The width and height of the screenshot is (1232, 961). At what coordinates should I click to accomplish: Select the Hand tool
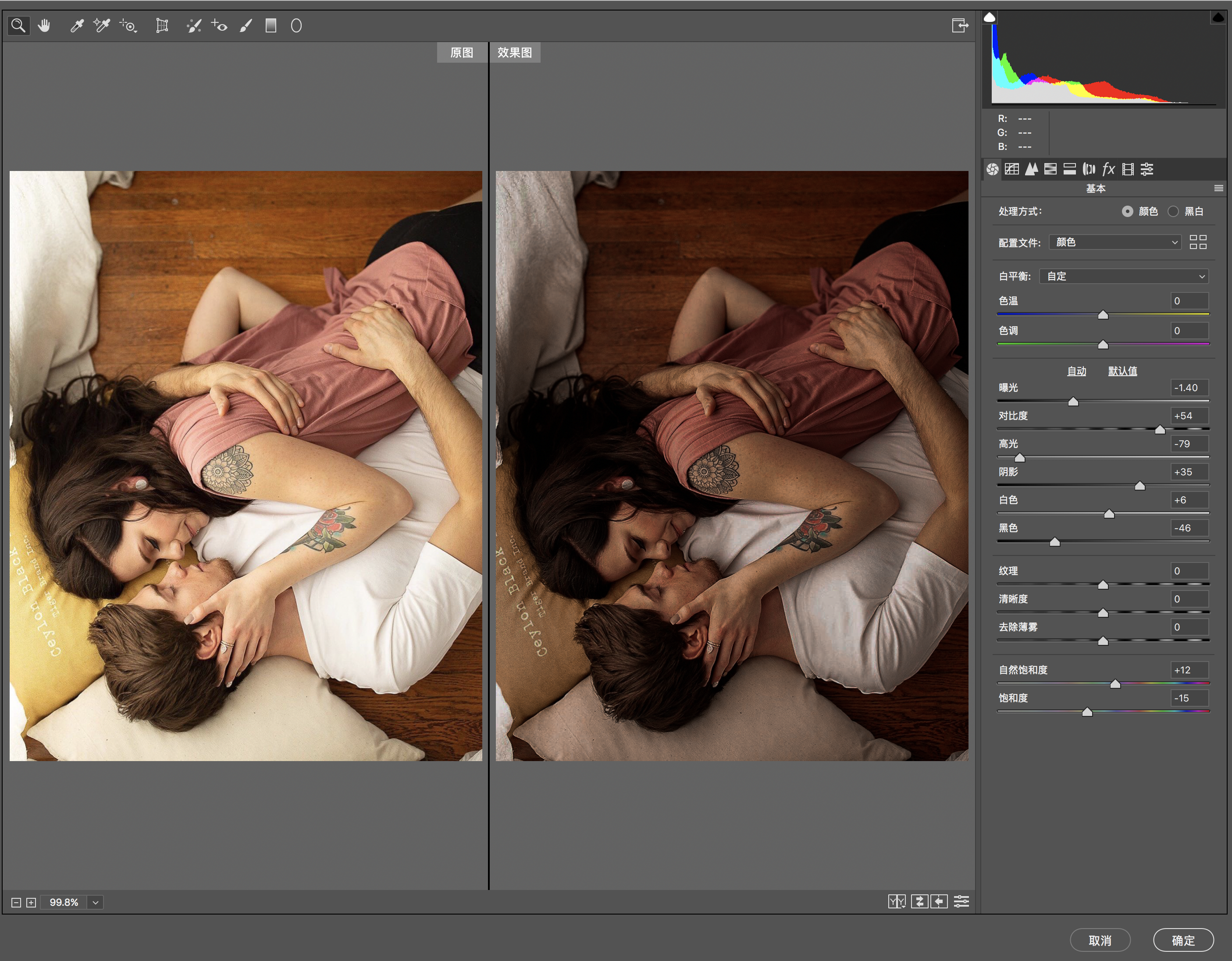44,25
